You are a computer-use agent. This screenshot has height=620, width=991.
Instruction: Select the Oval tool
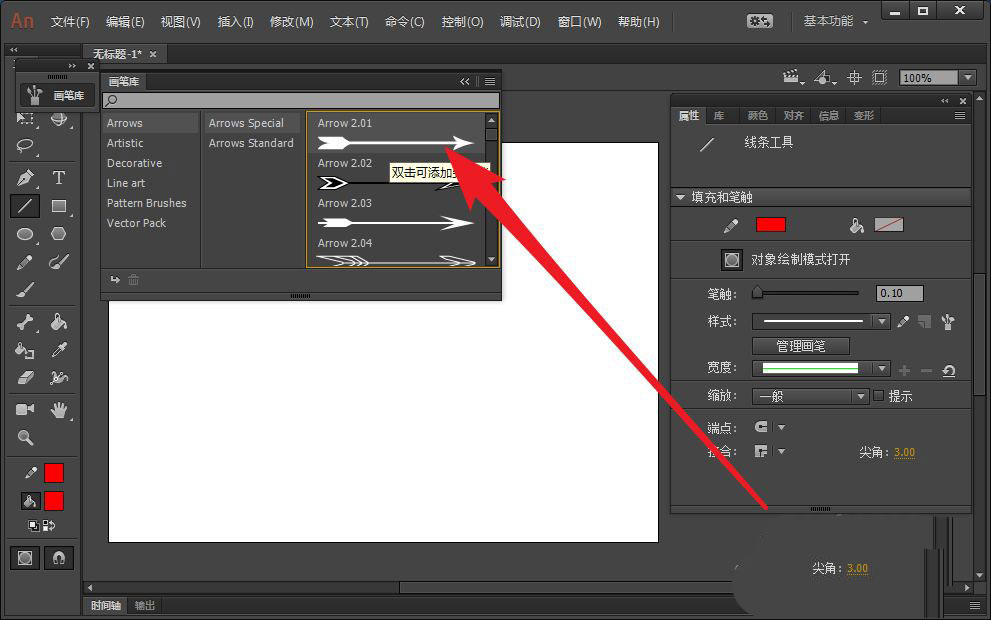(25, 234)
